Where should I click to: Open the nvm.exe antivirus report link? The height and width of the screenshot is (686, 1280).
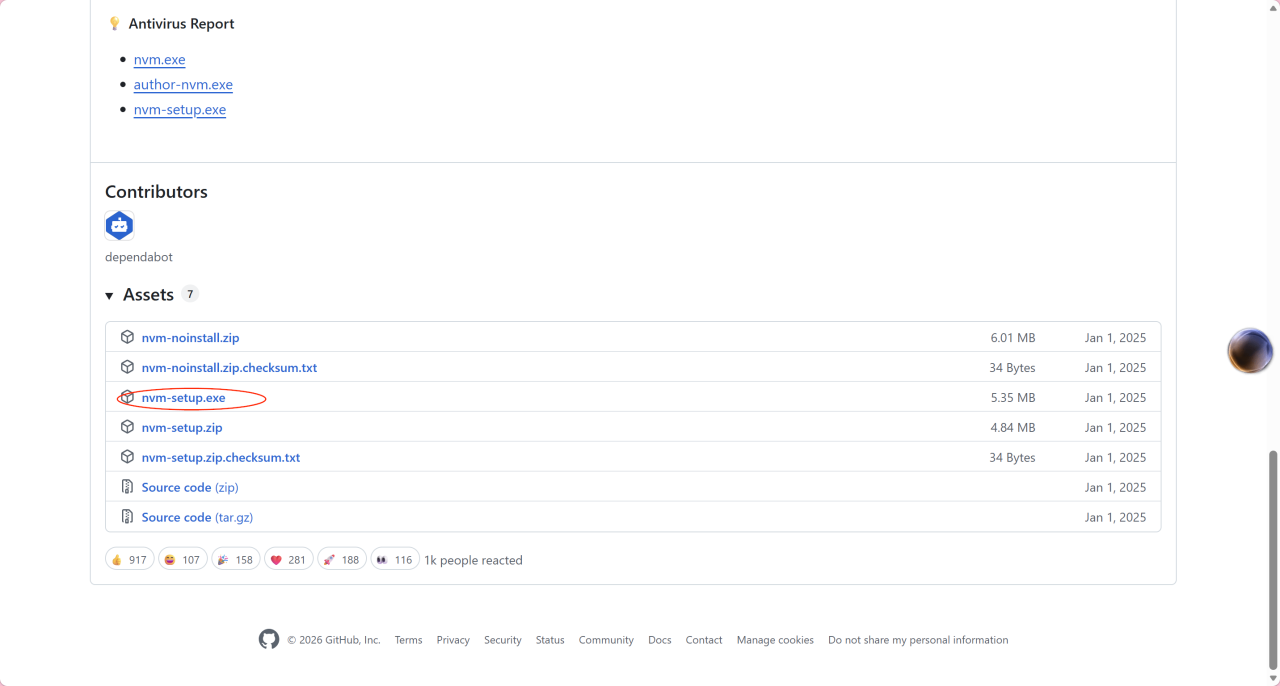(159, 60)
